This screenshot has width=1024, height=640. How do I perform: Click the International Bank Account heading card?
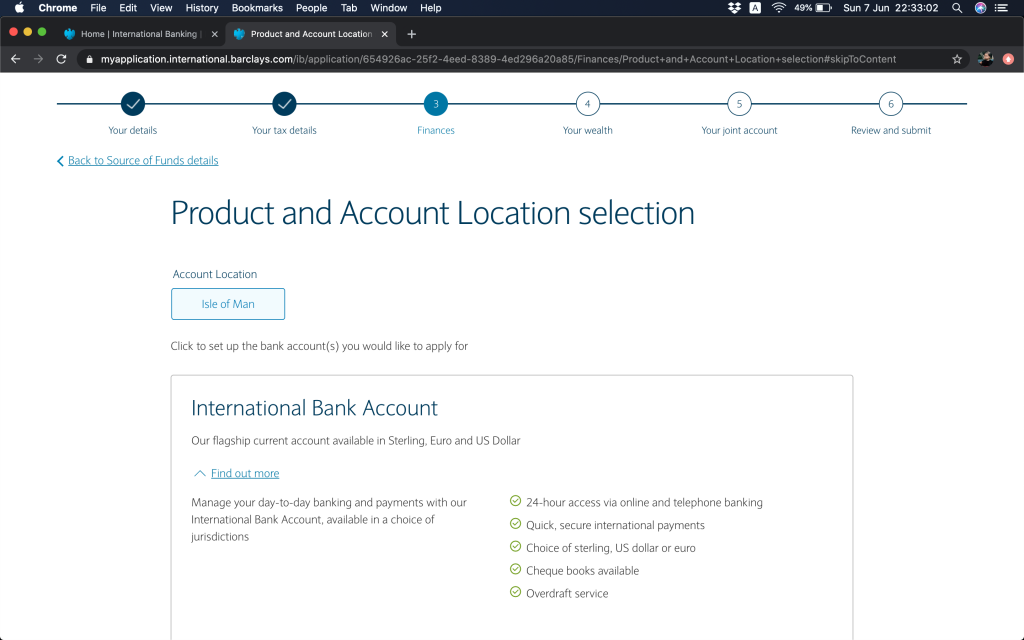coord(314,409)
